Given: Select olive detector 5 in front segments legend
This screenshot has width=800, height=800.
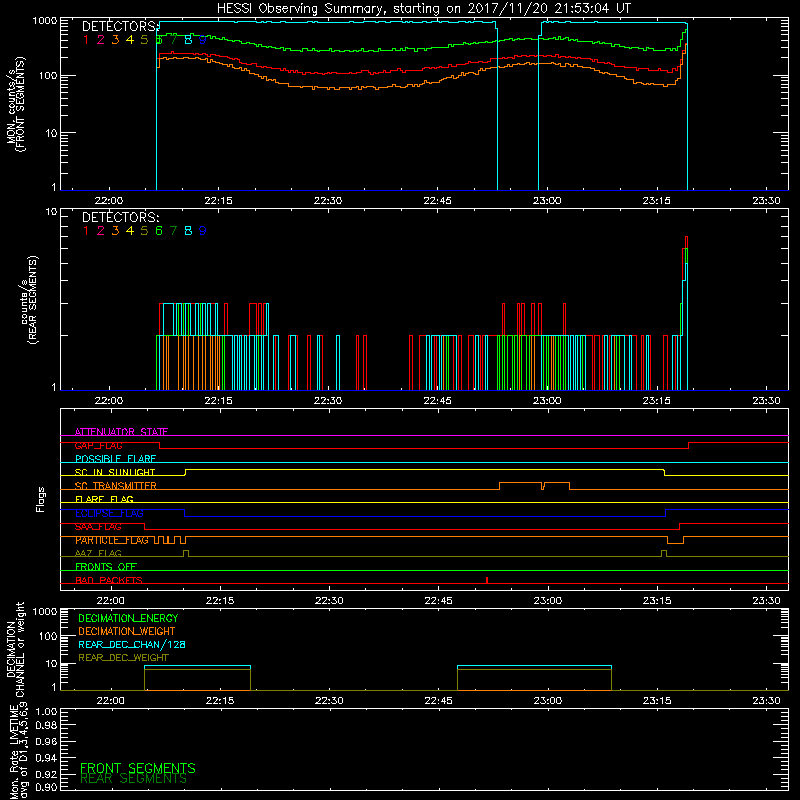Looking at the screenshot, I should tap(144, 40).
